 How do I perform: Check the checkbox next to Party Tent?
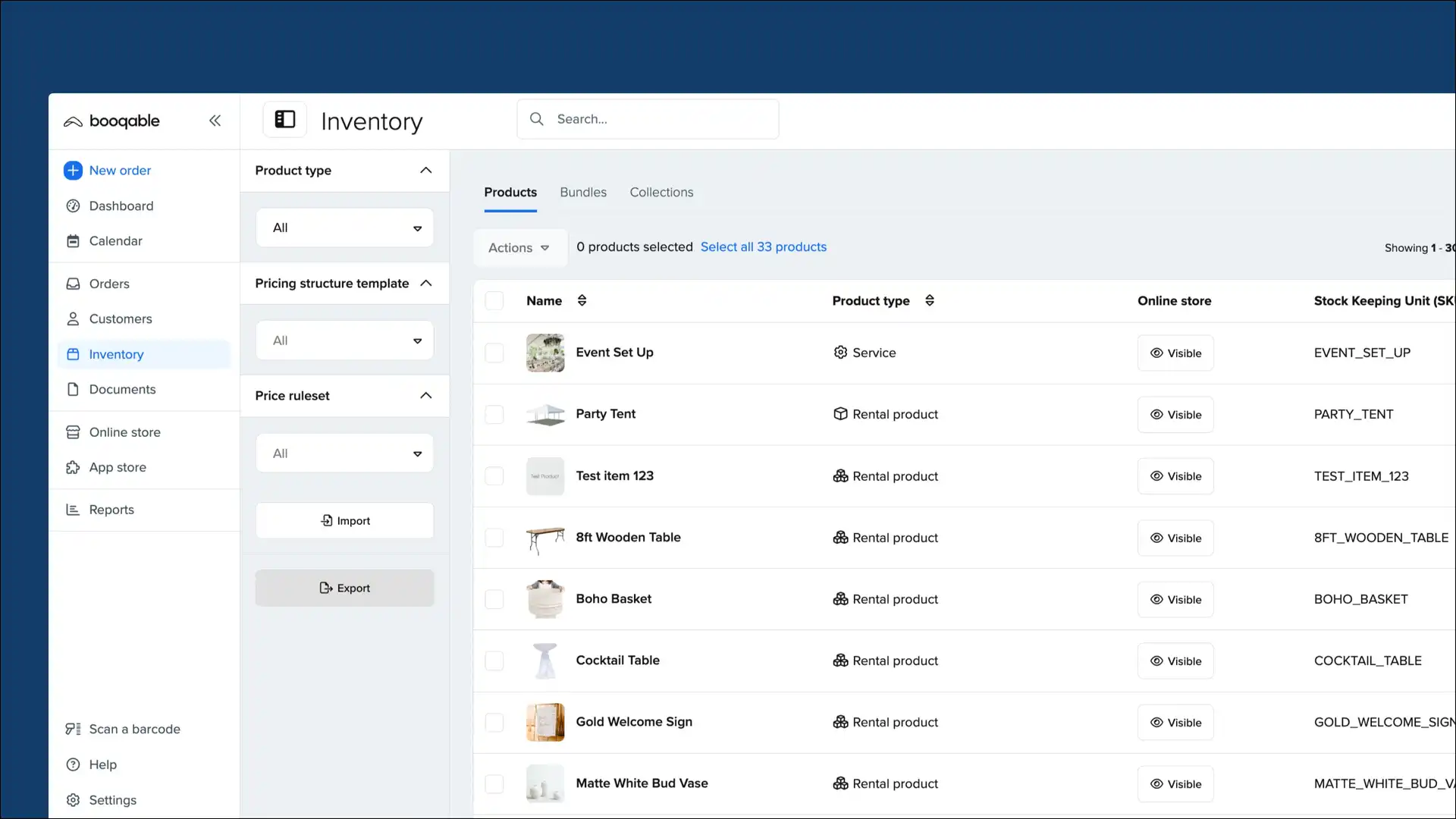(x=494, y=414)
